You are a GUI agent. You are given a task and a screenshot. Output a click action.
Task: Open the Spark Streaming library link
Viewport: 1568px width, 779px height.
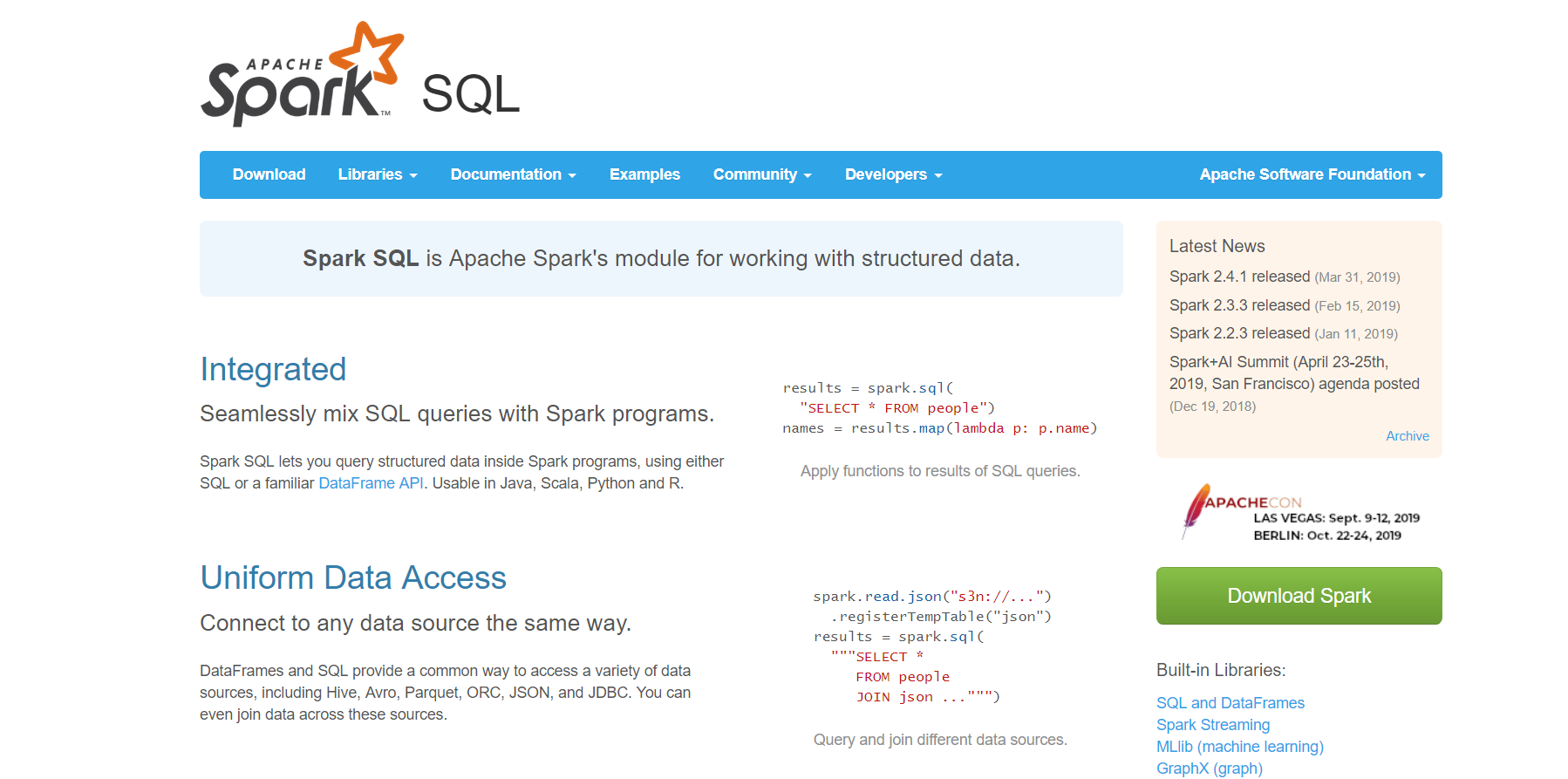(x=1213, y=725)
